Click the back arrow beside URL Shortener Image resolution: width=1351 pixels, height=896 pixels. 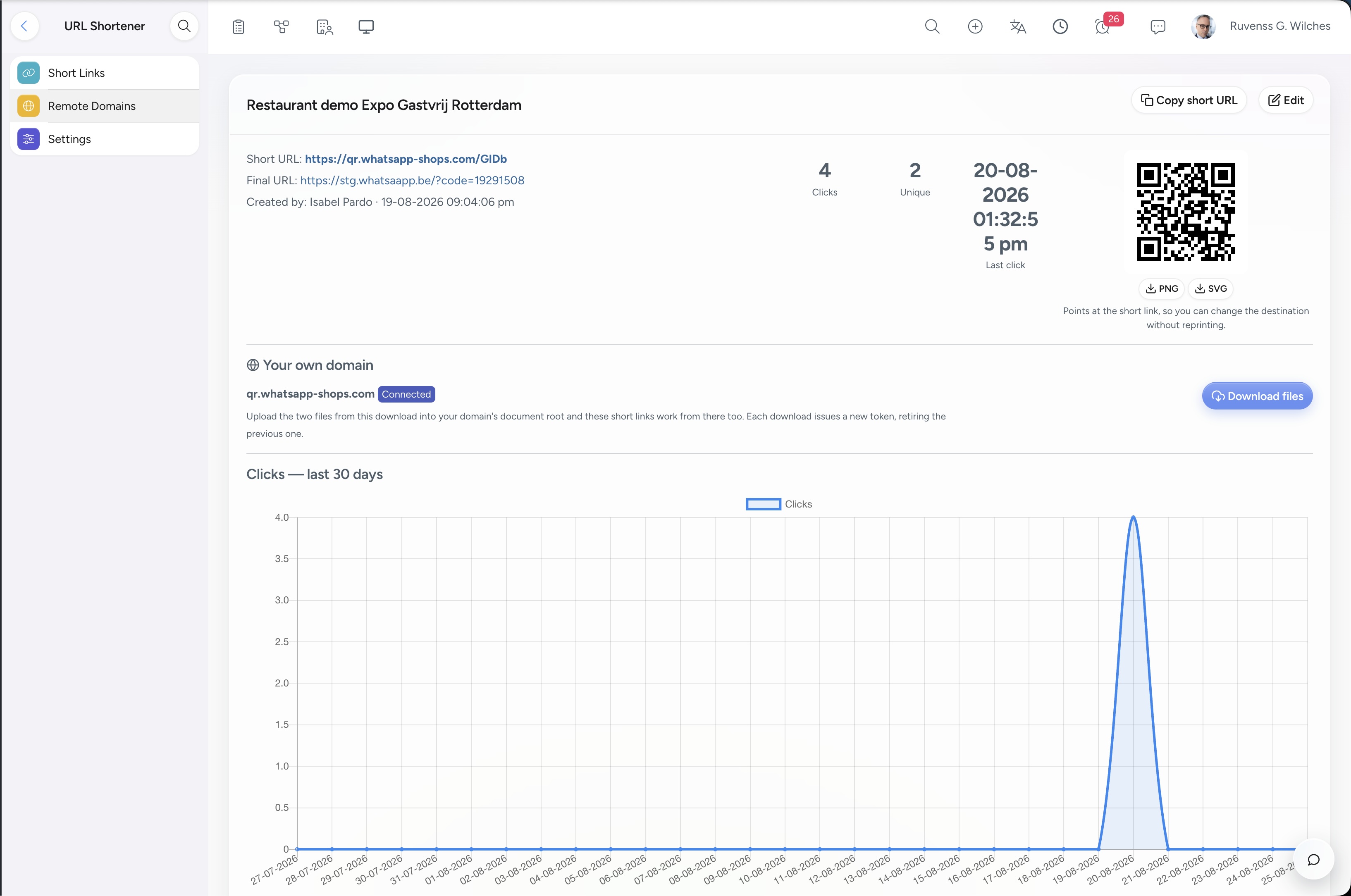(x=24, y=26)
